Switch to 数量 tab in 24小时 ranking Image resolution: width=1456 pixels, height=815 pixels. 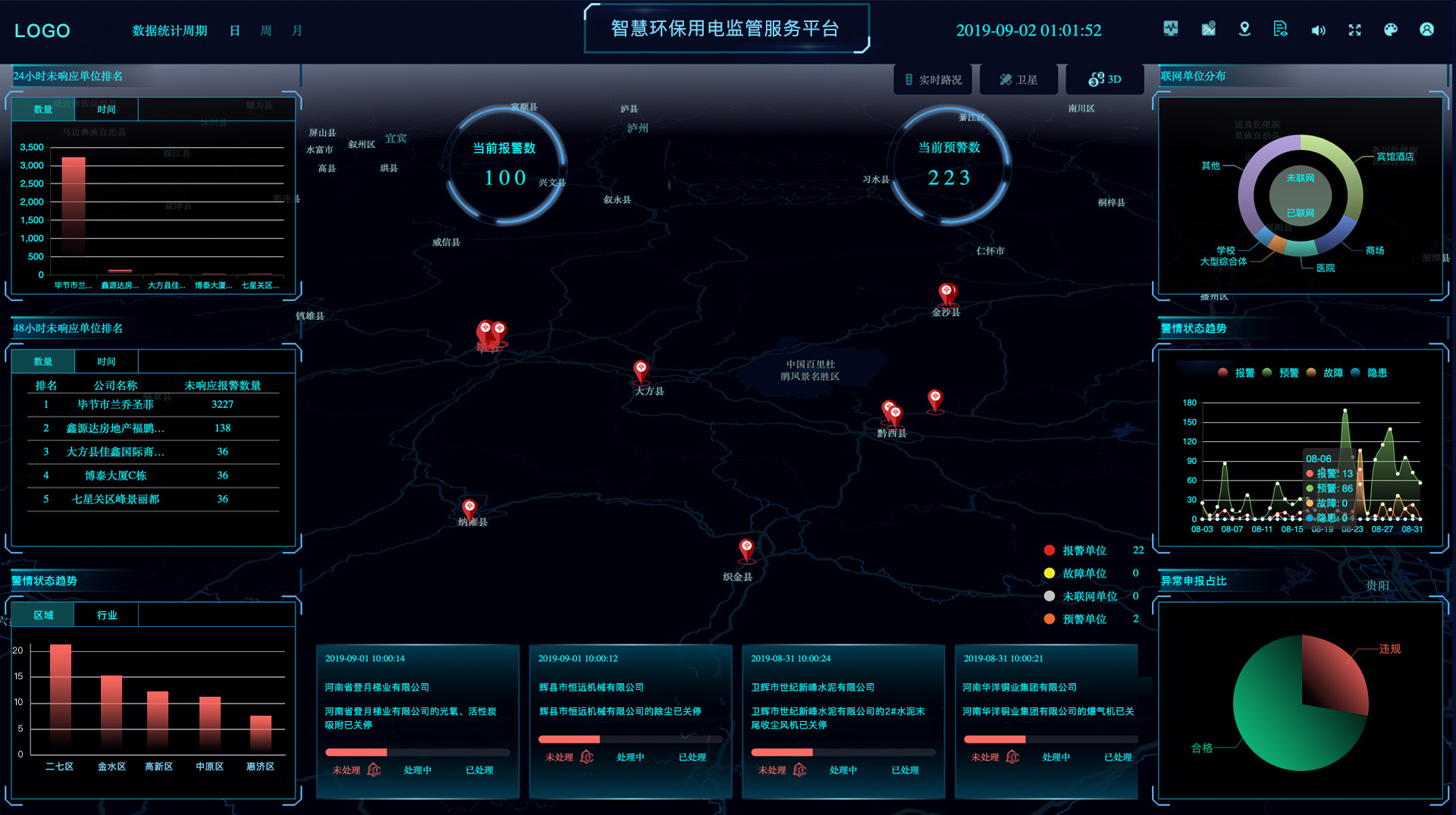pyautogui.click(x=43, y=109)
